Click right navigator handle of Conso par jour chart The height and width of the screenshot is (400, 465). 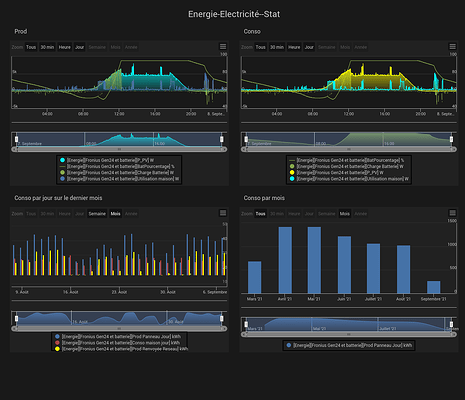tap(222, 318)
